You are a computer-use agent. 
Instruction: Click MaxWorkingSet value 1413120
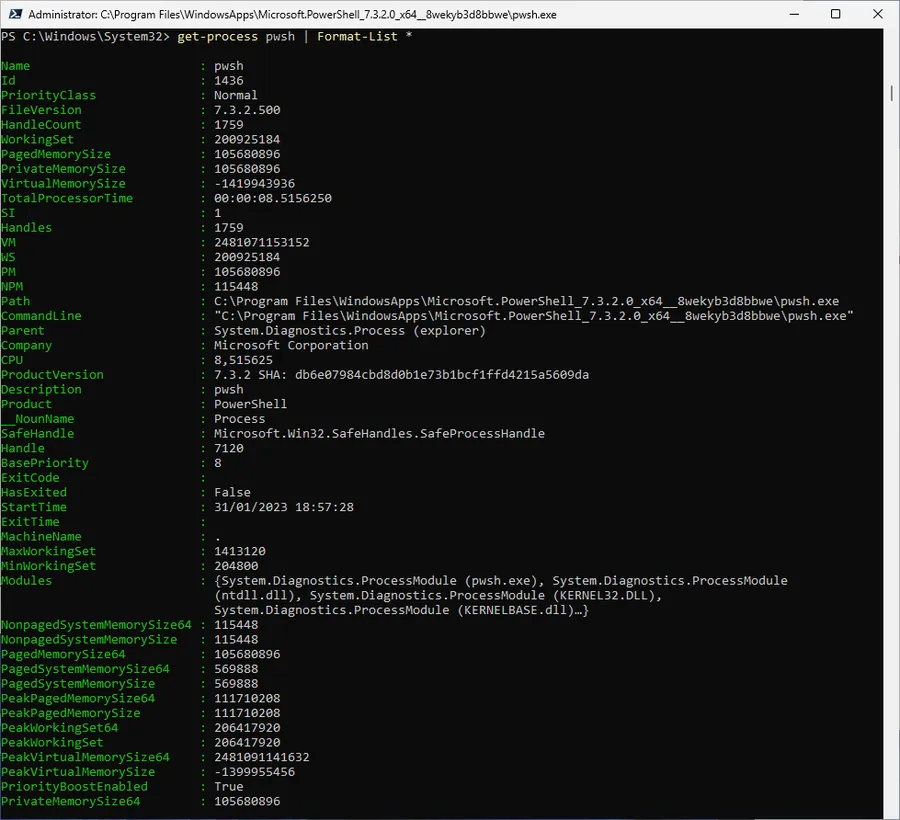click(x=240, y=551)
